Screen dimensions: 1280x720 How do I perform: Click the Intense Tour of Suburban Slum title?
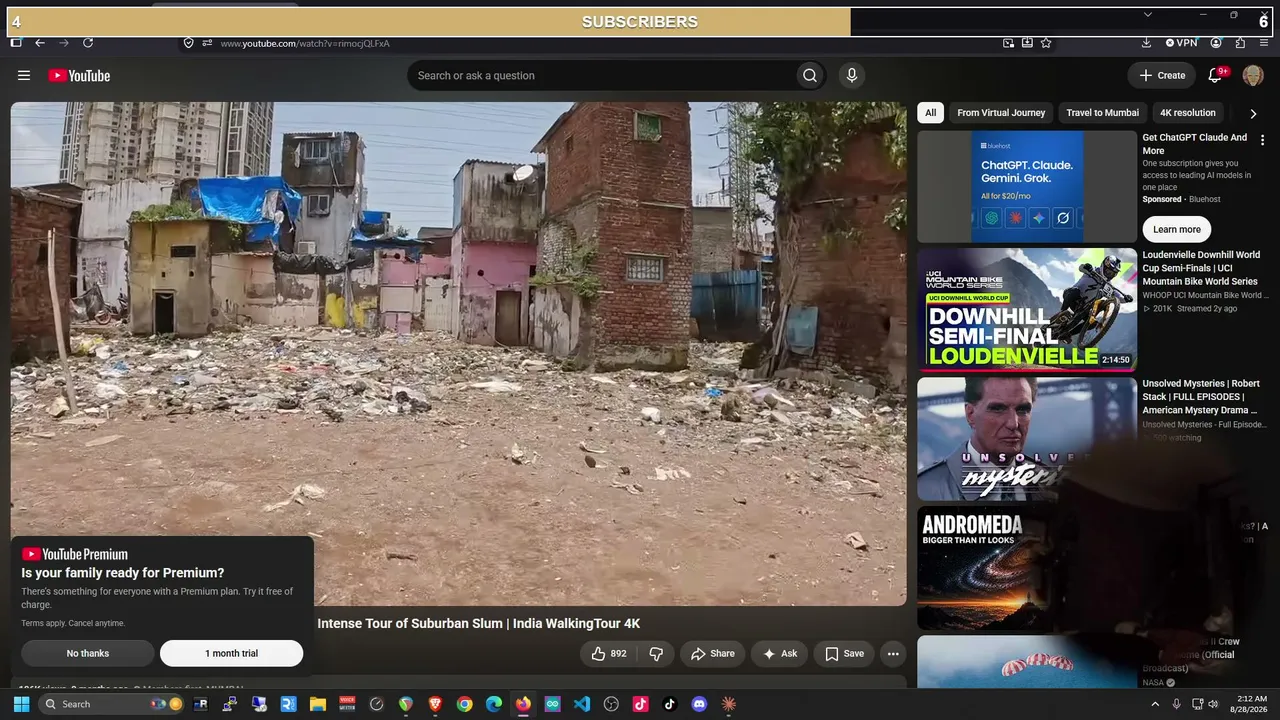click(479, 623)
